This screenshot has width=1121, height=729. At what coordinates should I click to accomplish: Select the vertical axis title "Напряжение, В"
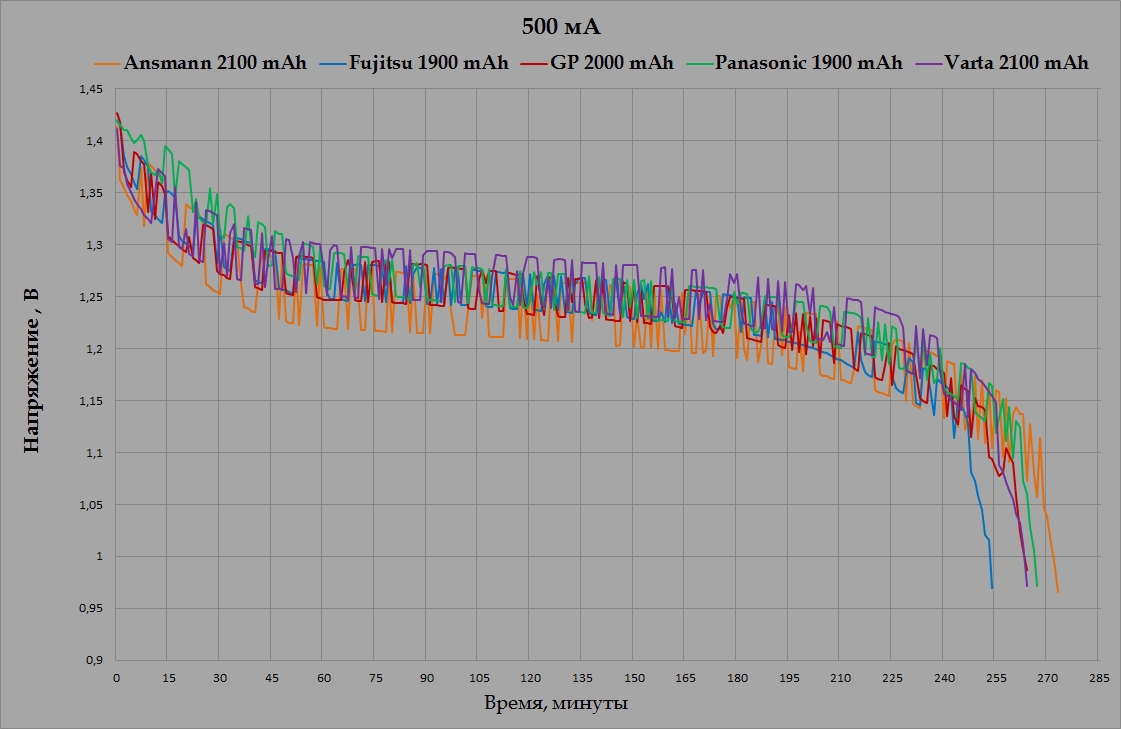tap(32, 374)
